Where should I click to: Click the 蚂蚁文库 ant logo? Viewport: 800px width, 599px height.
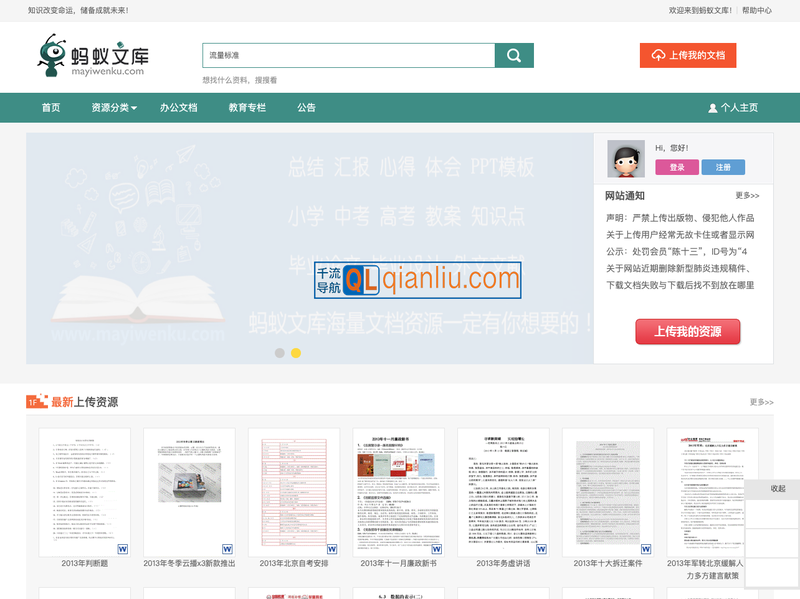click(x=91, y=56)
